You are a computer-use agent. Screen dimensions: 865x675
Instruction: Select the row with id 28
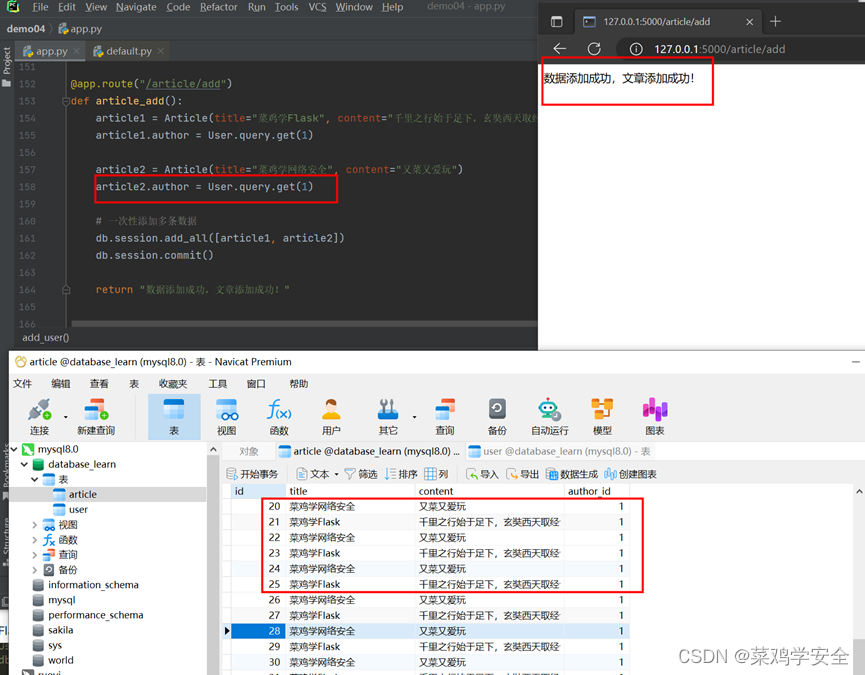[430, 631]
